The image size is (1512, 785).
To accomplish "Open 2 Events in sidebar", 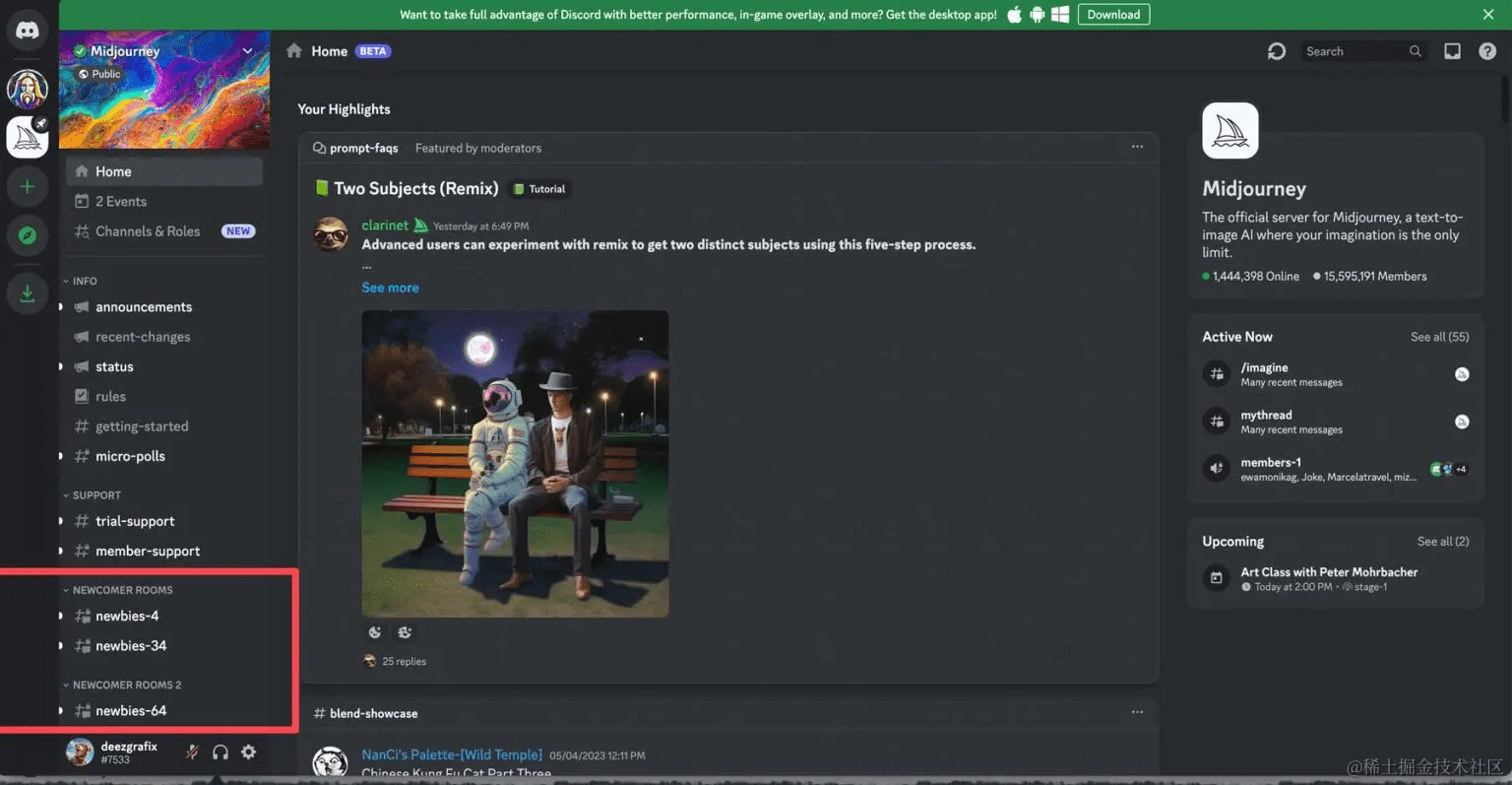I will pos(164,201).
